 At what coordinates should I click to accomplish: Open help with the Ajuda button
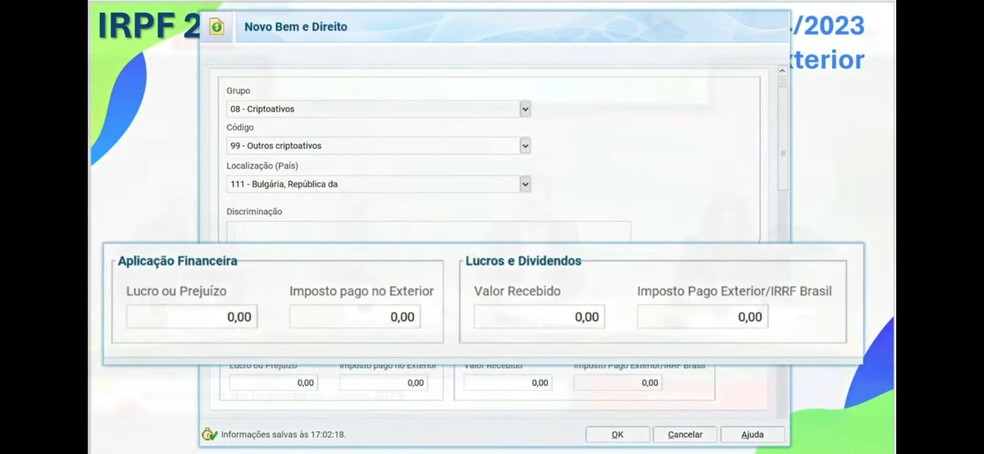[x=752, y=435]
